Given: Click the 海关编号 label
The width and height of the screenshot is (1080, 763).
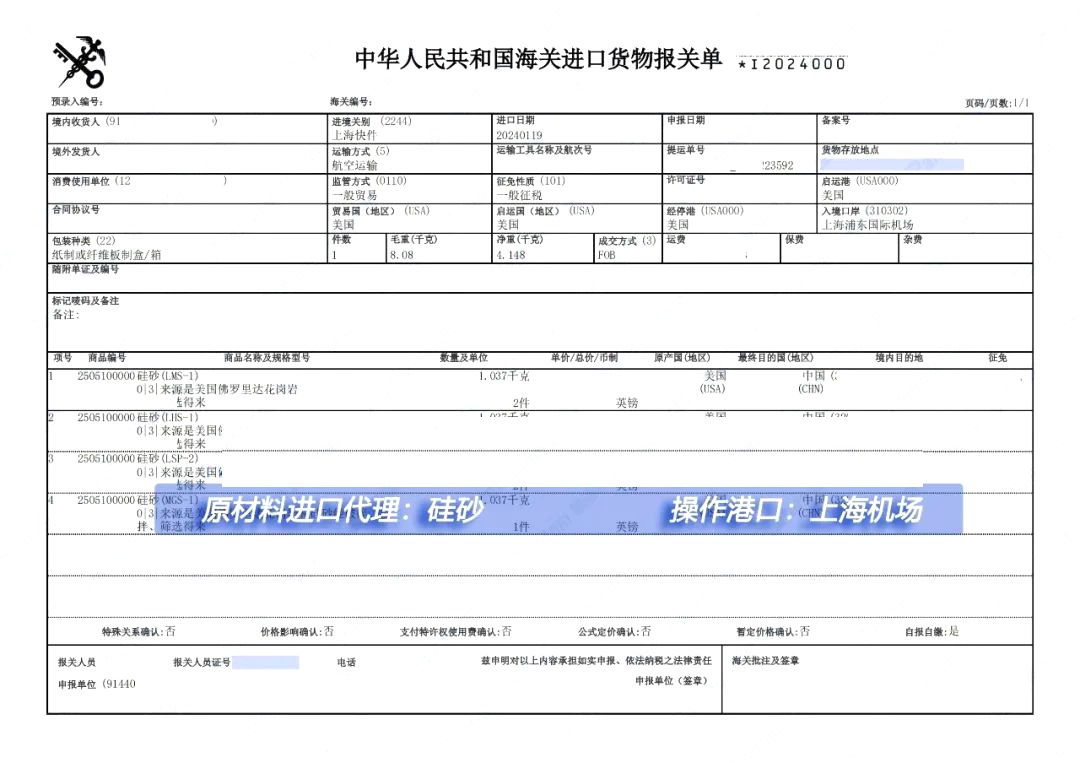Looking at the screenshot, I should pos(351,102).
